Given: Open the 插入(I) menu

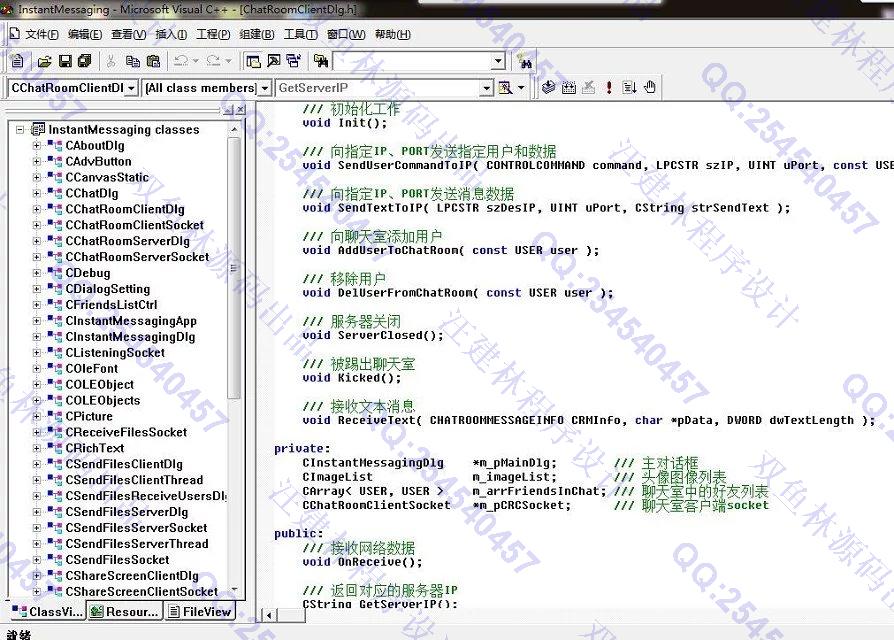Looking at the screenshot, I should point(171,35).
